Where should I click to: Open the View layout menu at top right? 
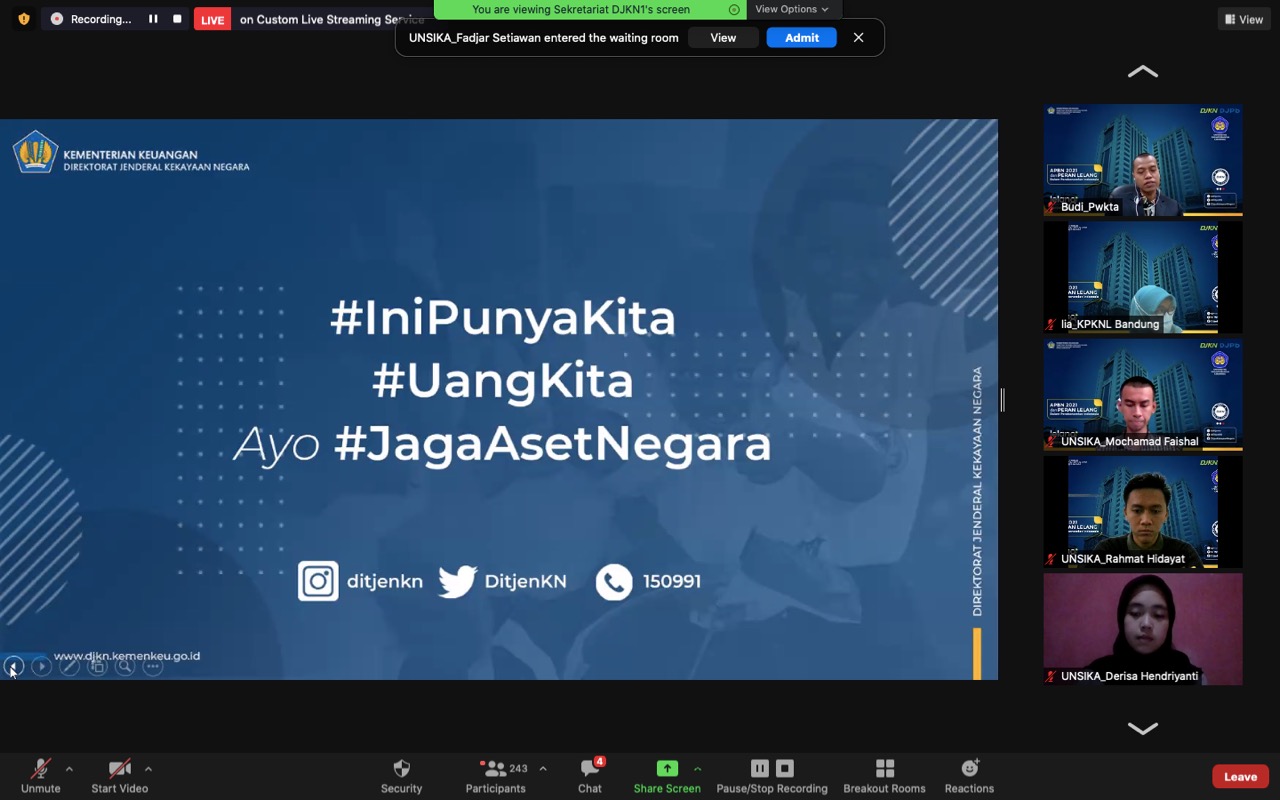(x=1243, y=19)
